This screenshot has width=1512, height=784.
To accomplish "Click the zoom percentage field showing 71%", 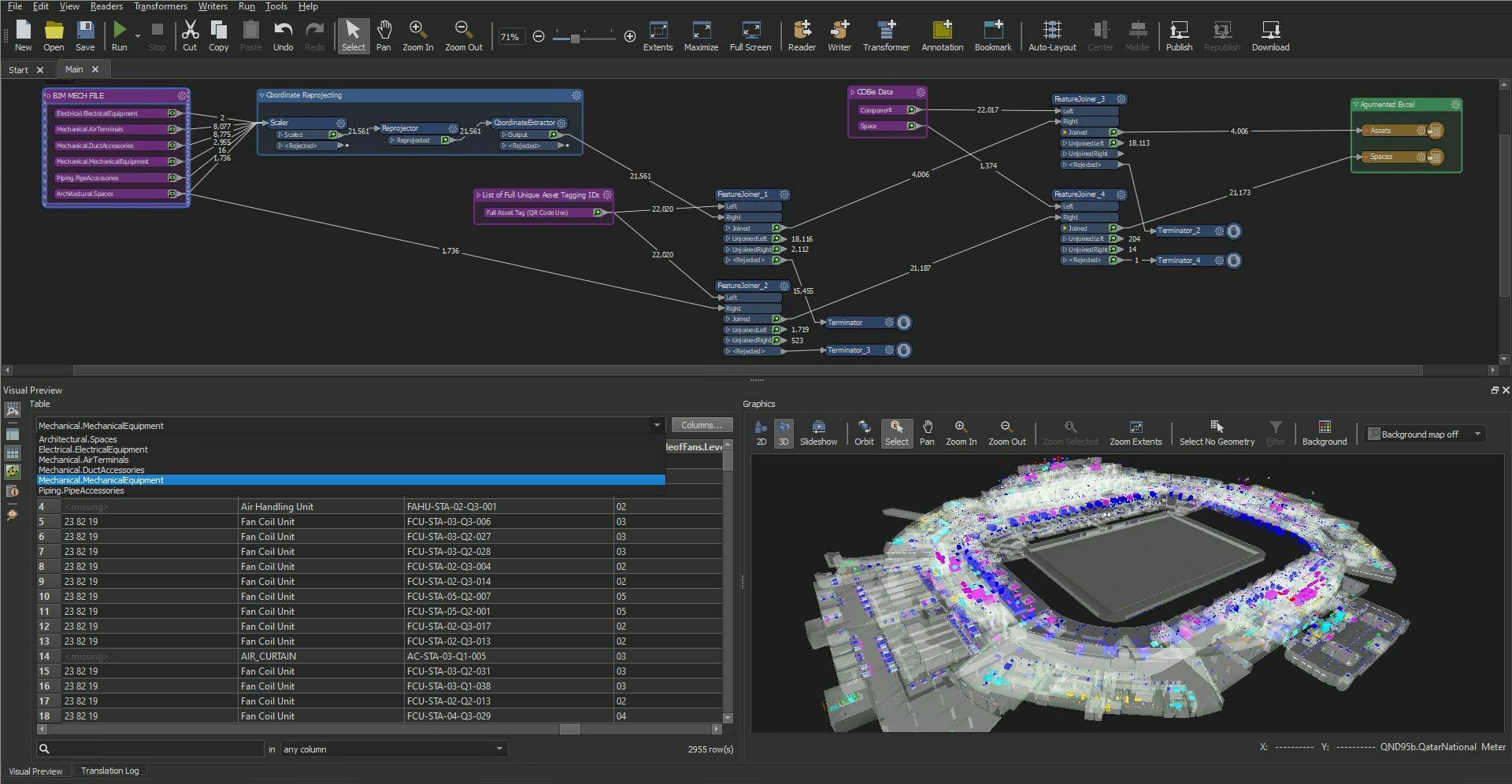I will click(x=510, y=37).
